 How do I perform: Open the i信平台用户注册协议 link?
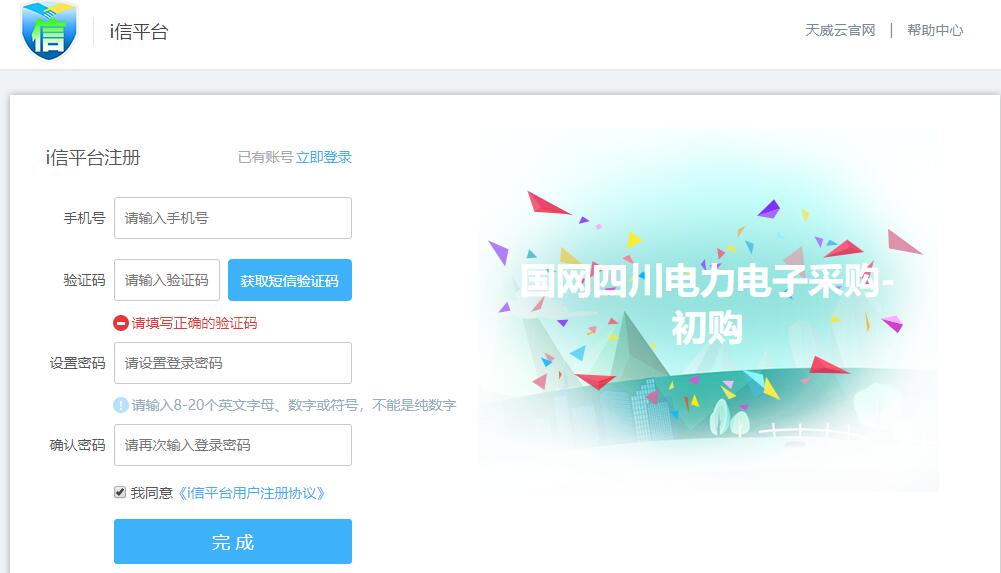pyautogui.click(x=250, y=493)
